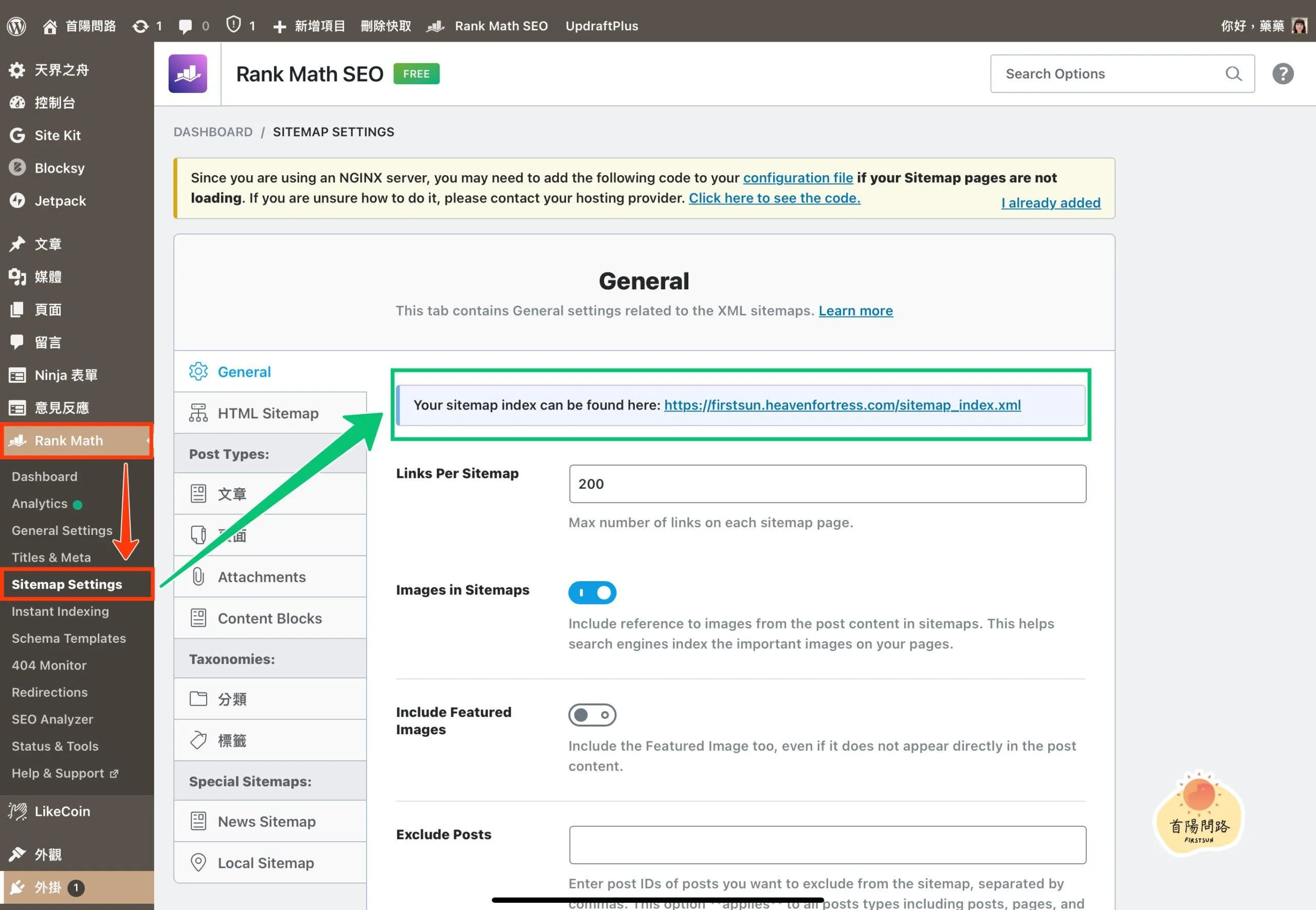Open the sitemap_index.xml link

(x=842, y=405)
